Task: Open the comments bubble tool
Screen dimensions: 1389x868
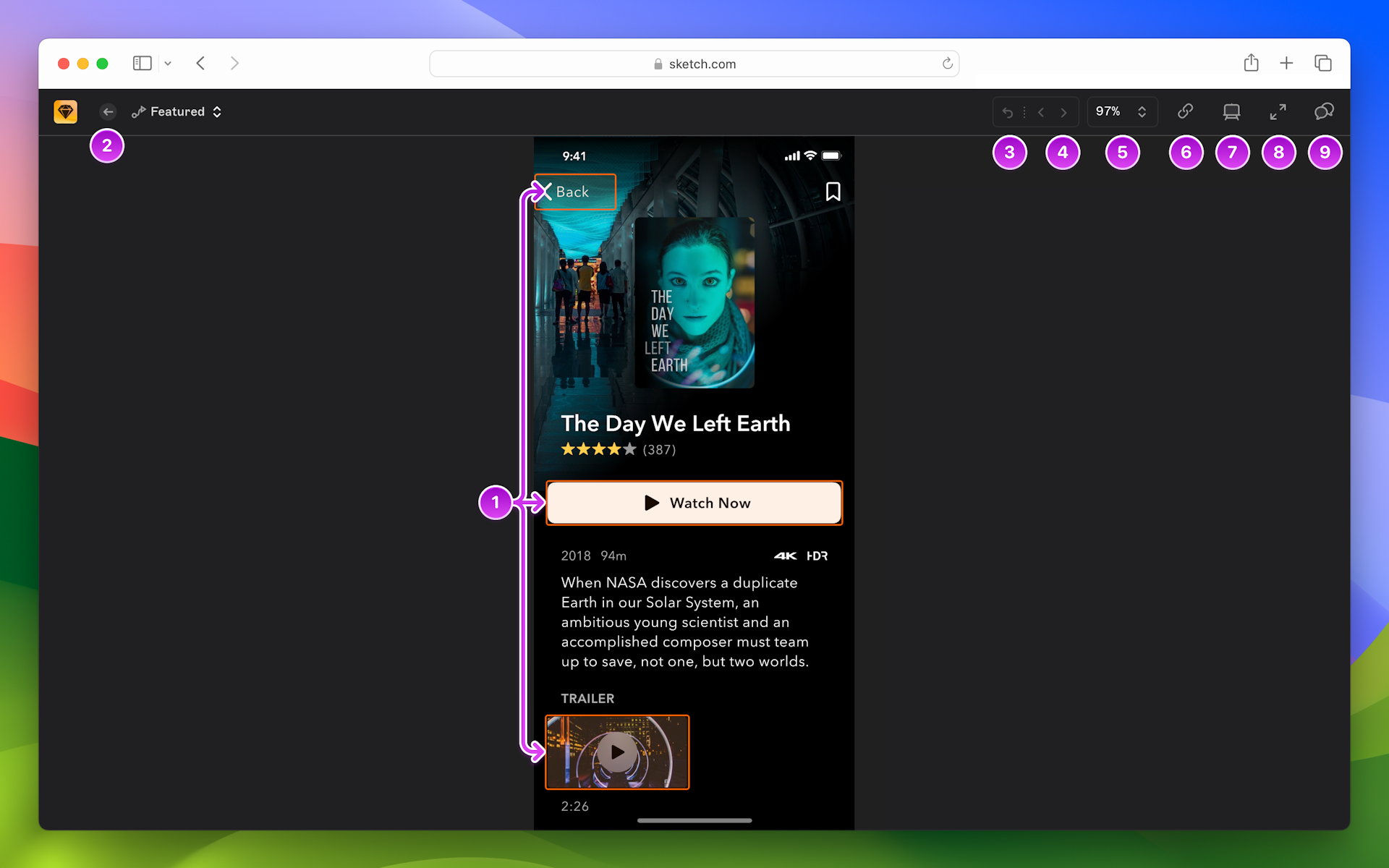Action: tap(1325, 111)
